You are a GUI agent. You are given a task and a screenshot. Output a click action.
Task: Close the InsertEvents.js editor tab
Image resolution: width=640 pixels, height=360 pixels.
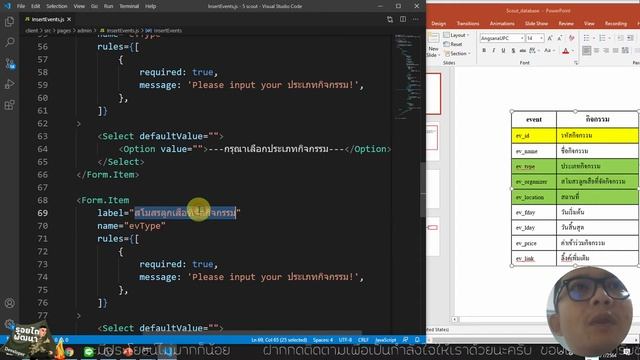click(x=69, y=19)
